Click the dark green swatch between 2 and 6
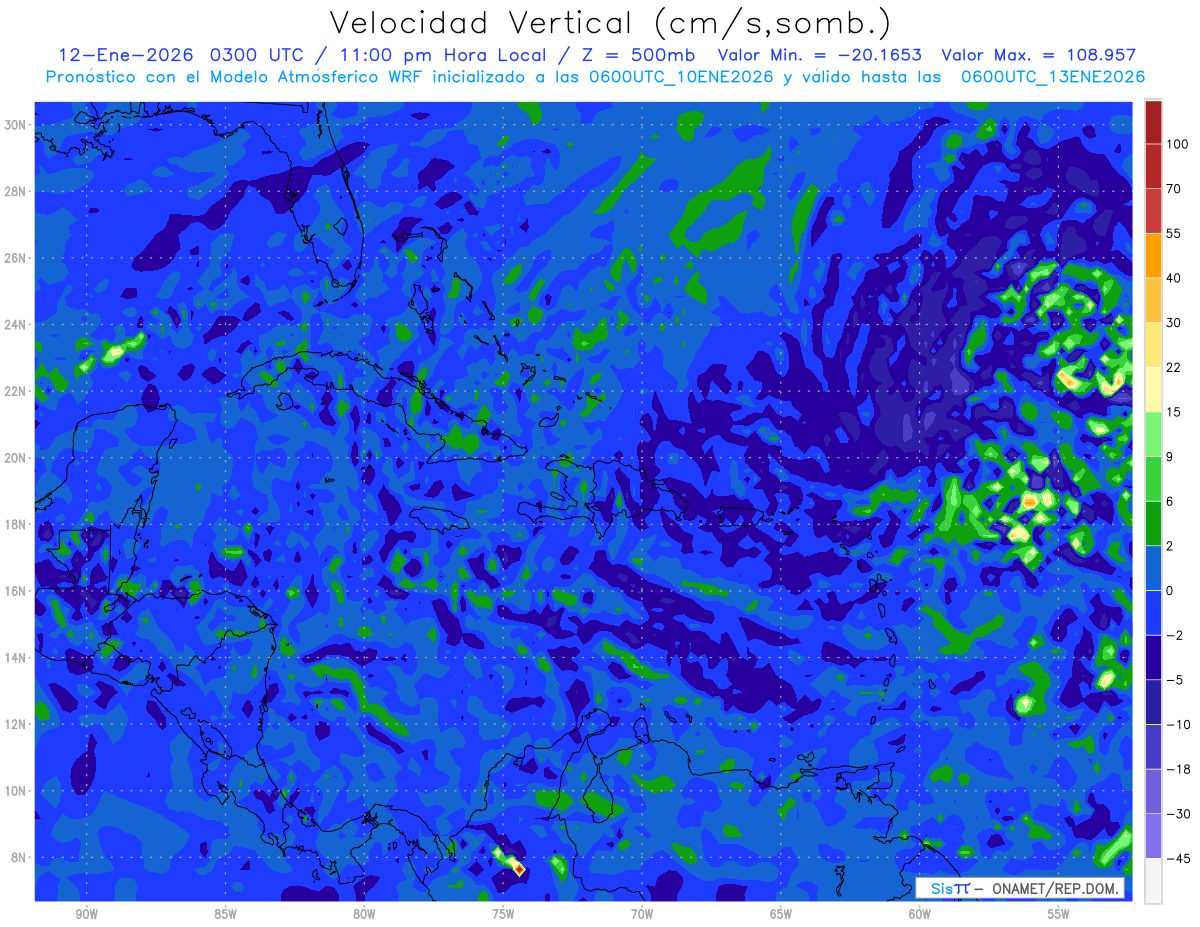Screen dimensions: 1200x927 1153,523
